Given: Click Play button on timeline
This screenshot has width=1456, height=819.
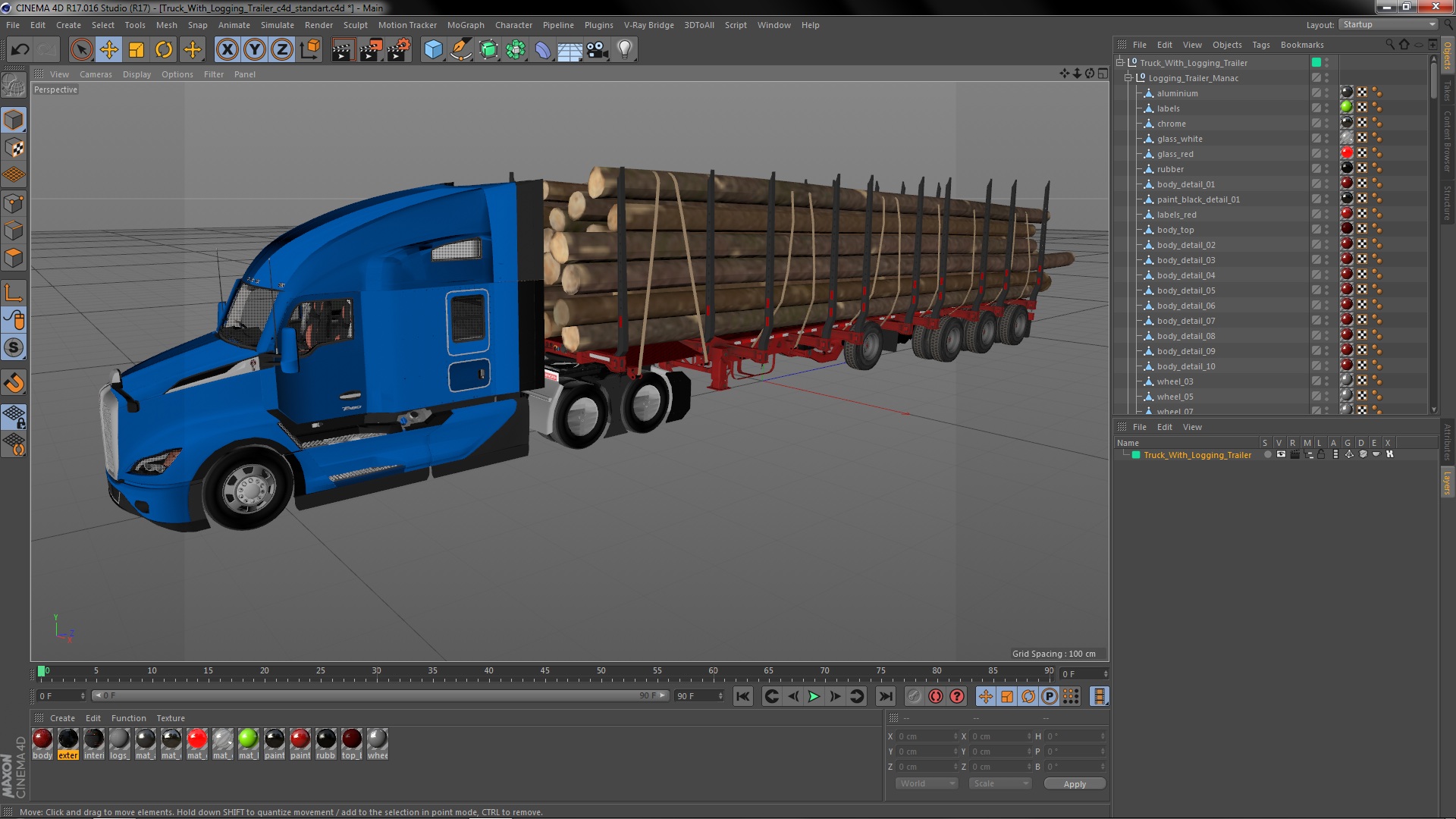Looking at the screenshot, I should (x=814, y=696).
